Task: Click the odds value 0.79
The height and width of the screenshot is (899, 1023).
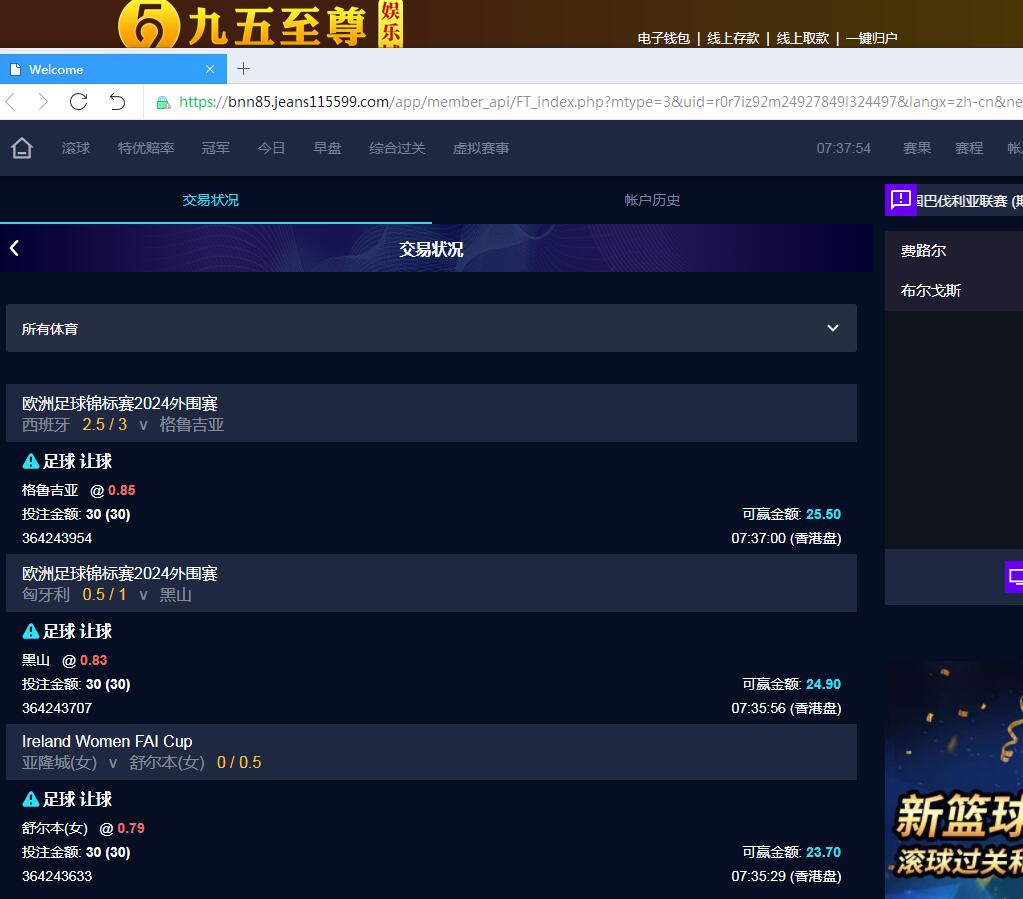Action: (x=131, y=829)
